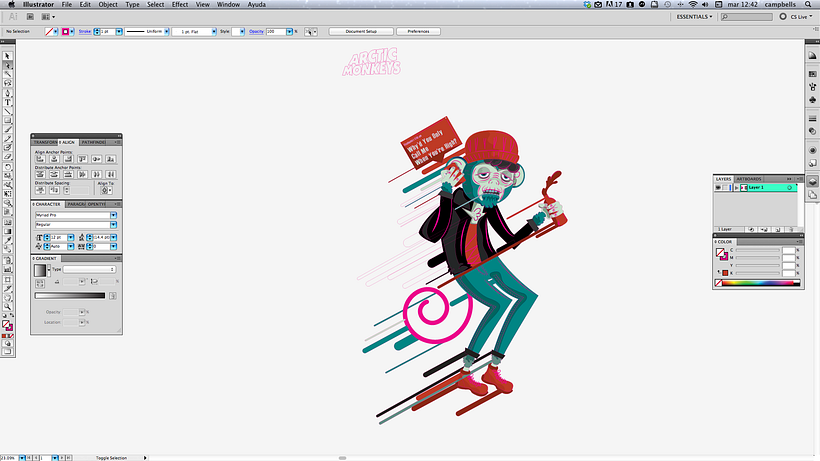Image resolution: width=820 pixels, height=461 pixels.
Task: Click the first Align Anchor Points icon
Action: [40, 159]
